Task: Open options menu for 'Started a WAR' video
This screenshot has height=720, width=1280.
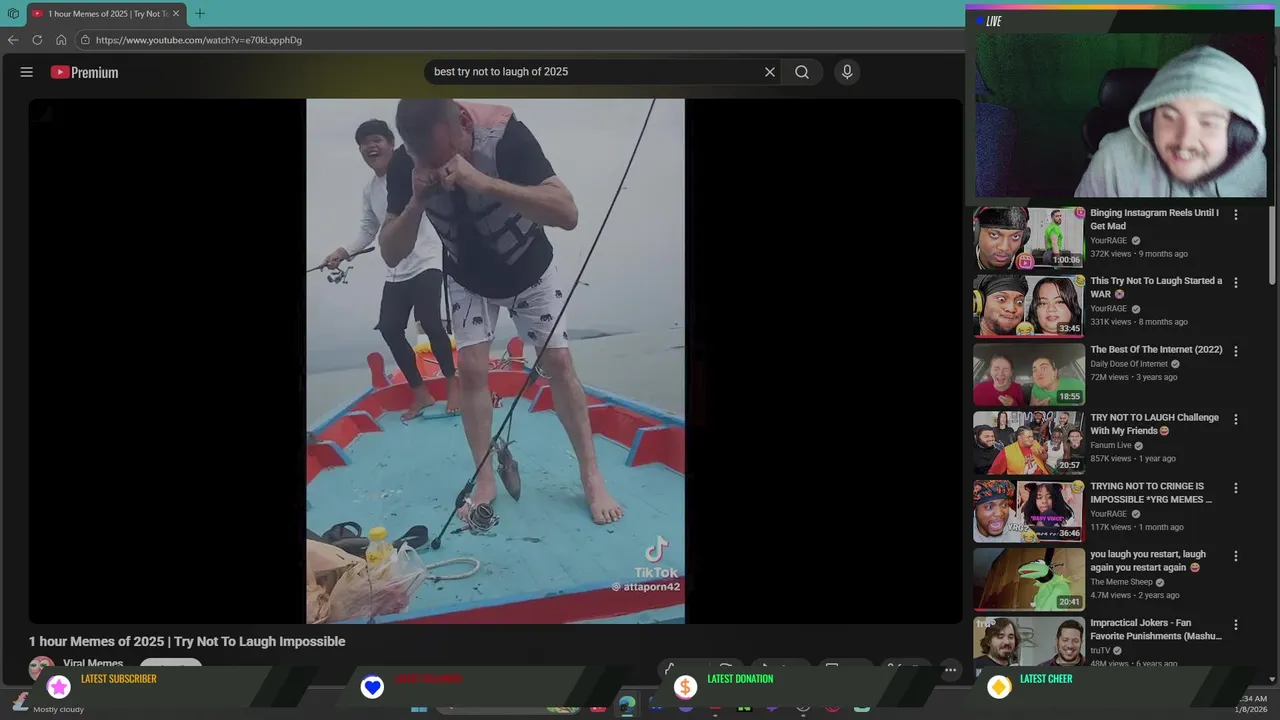Action: point(1236,283)
